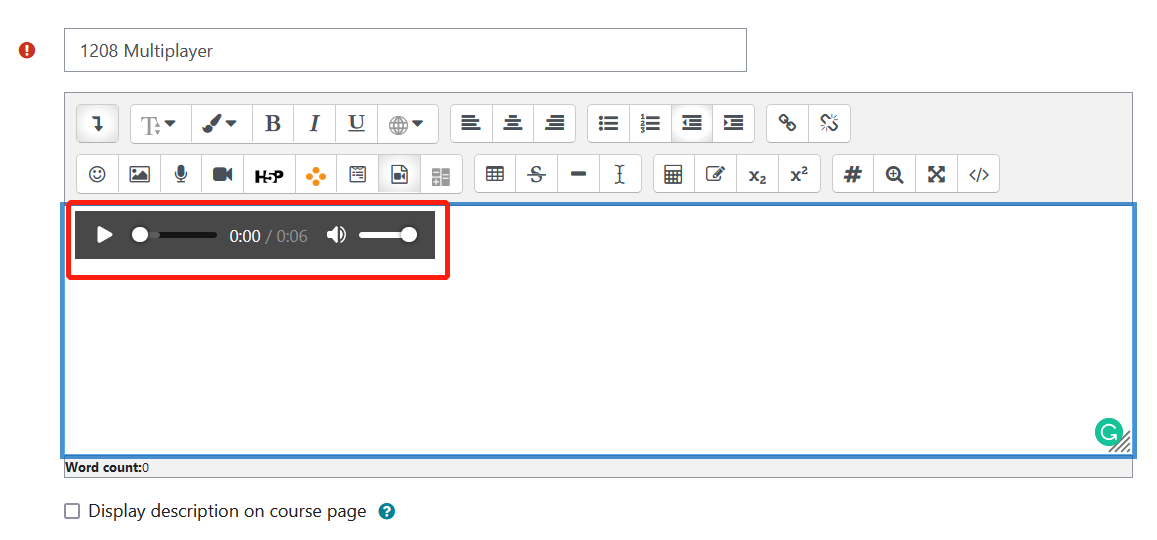Record video with the camera icon

coord(223,174)
